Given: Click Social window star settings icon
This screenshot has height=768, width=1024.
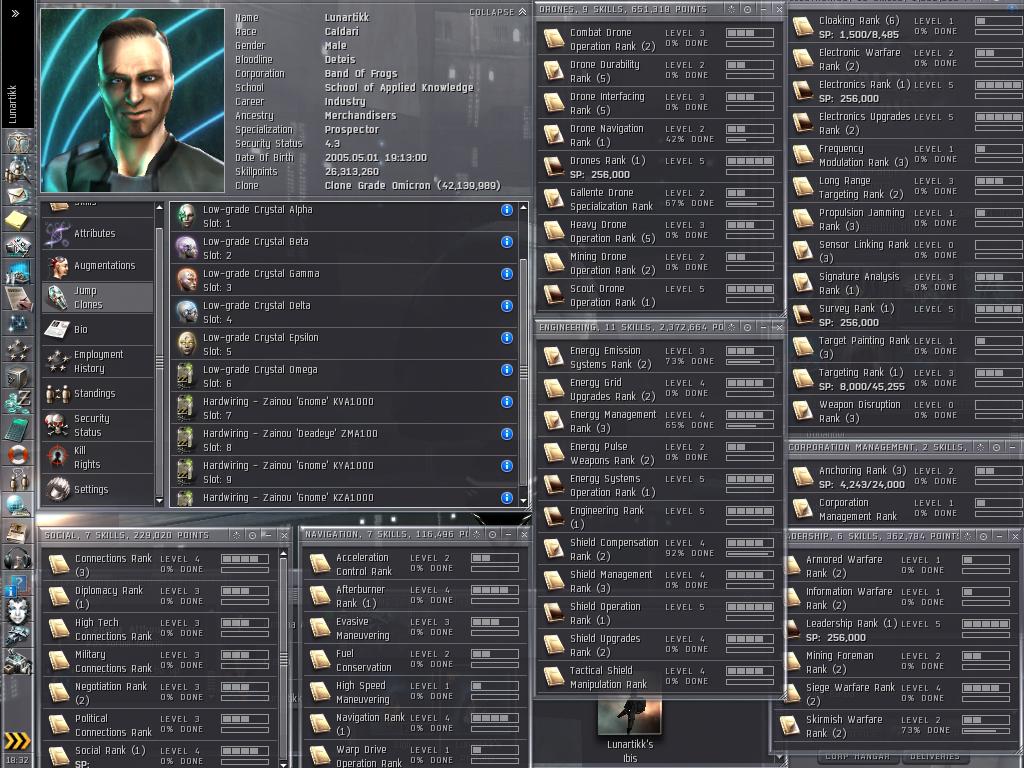Looking at the screenshot, I should tap(236, 535).
